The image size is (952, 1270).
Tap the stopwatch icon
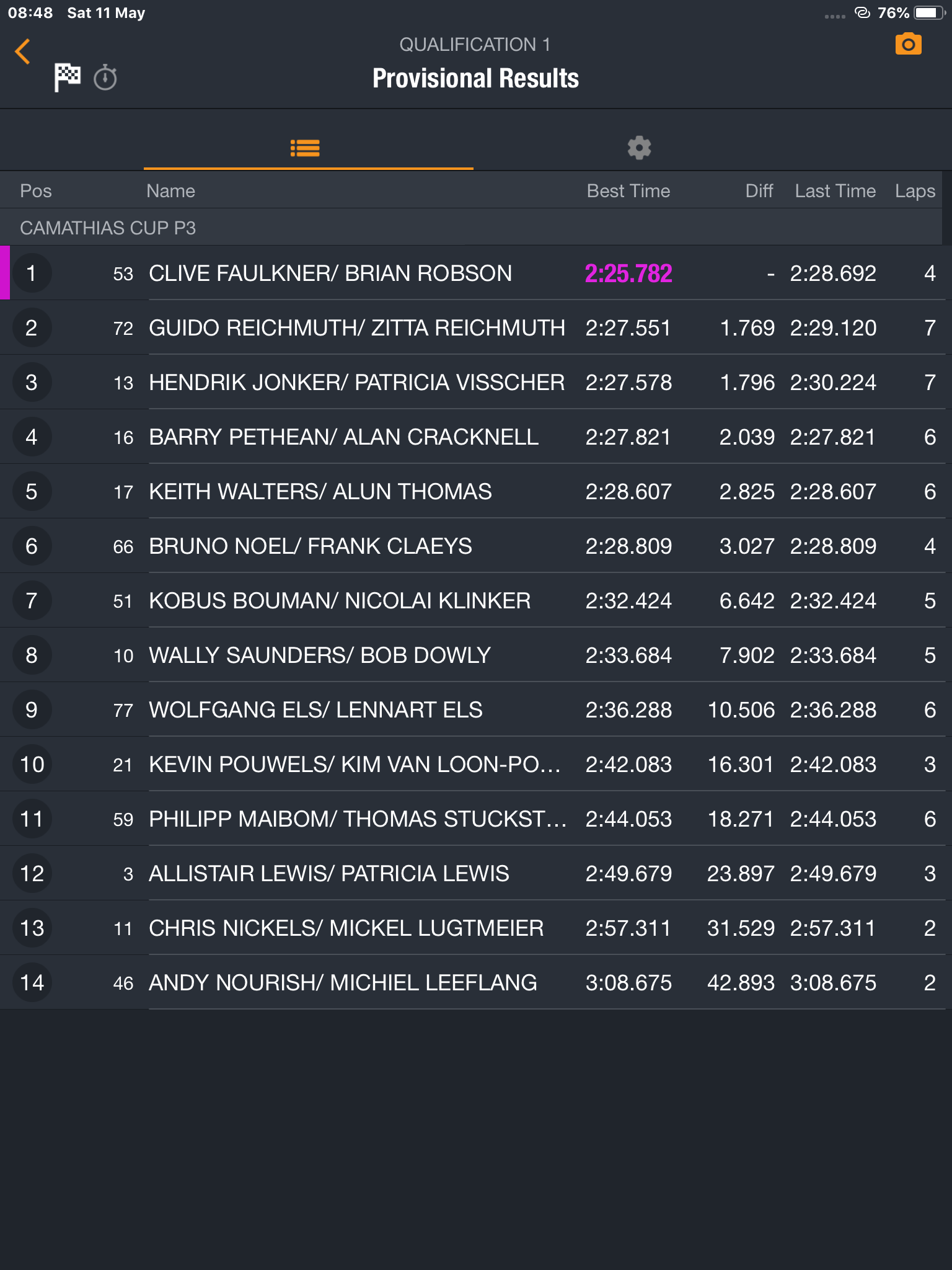[x=105, y=78]
